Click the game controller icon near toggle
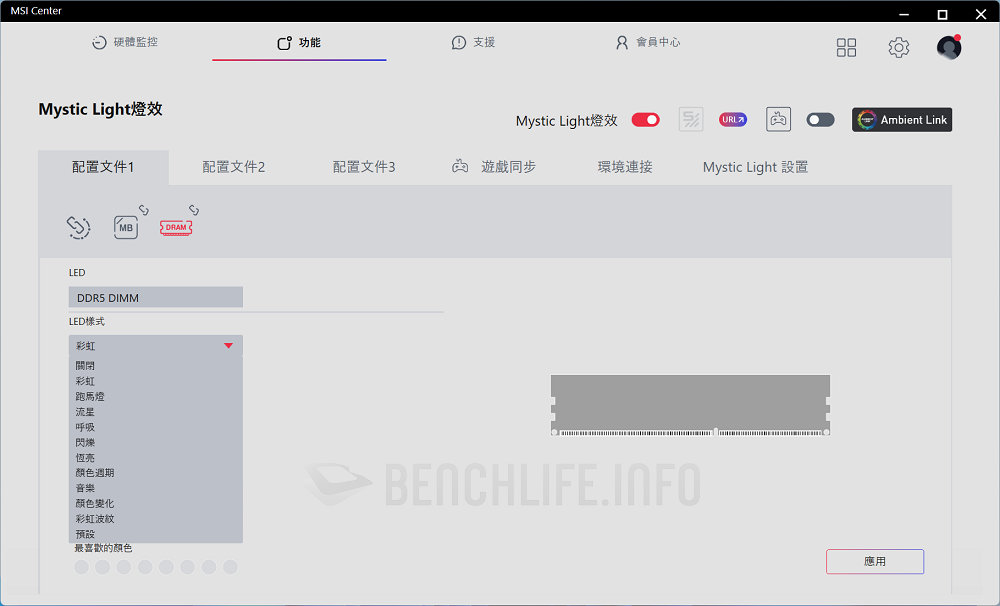This screenshot has width=1000, height=606. pyautogui.click(x=778, y=119)
